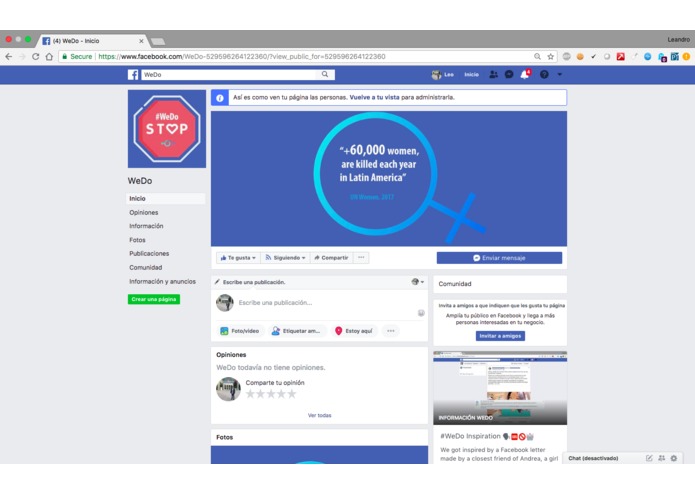The image size is (695, 494).
Task: Select Información in page sidebar
Action: click(x=146, y=226)
